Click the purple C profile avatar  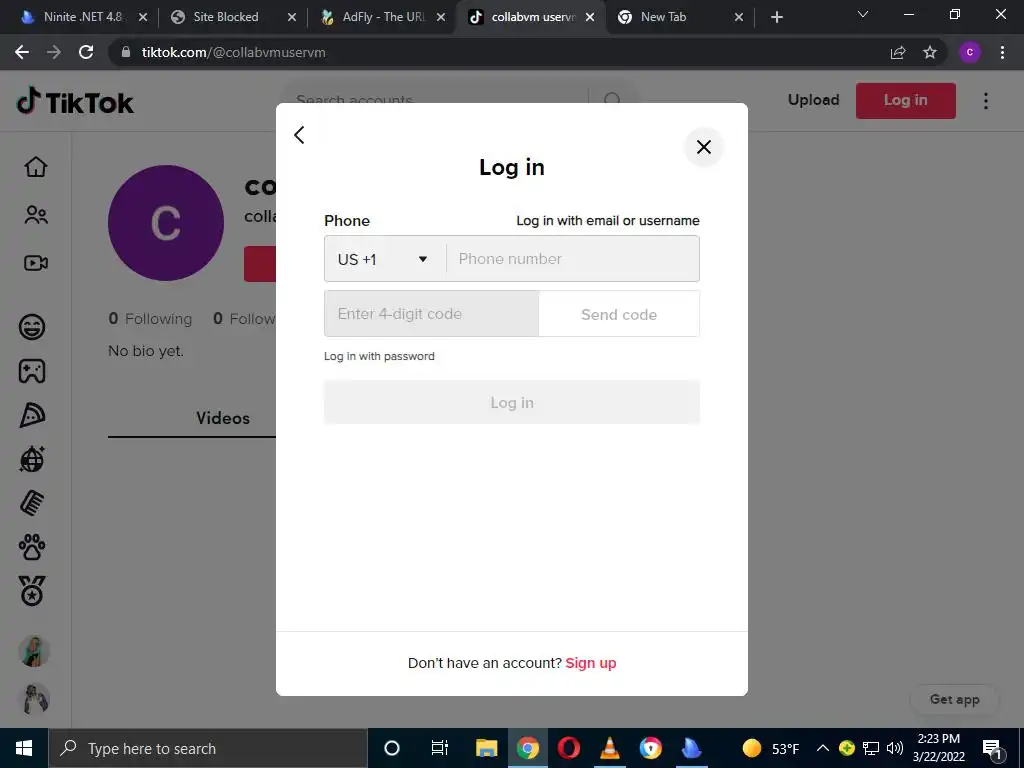point(166,223)
